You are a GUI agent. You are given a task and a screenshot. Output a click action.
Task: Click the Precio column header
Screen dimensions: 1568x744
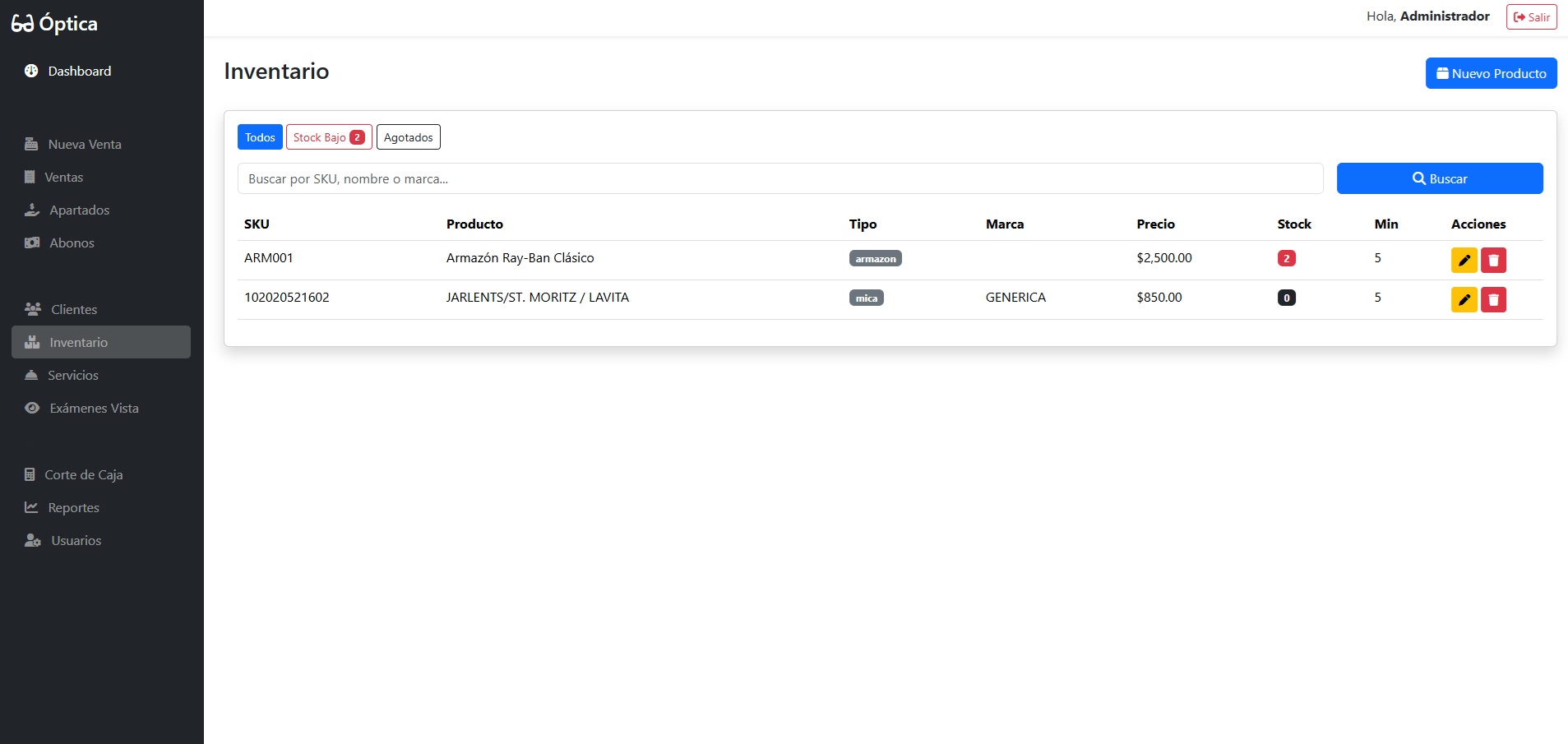tap(1155, 224)
